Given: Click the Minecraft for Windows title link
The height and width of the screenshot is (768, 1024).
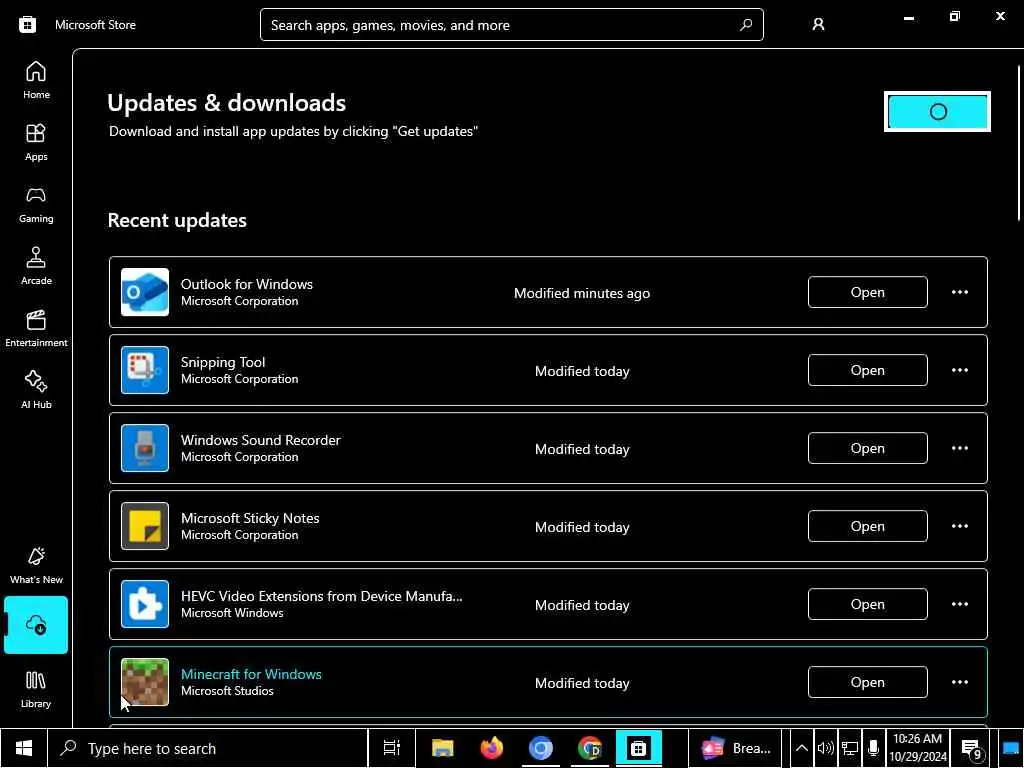Looking at the screenshot, I should (x=251, y=674).
